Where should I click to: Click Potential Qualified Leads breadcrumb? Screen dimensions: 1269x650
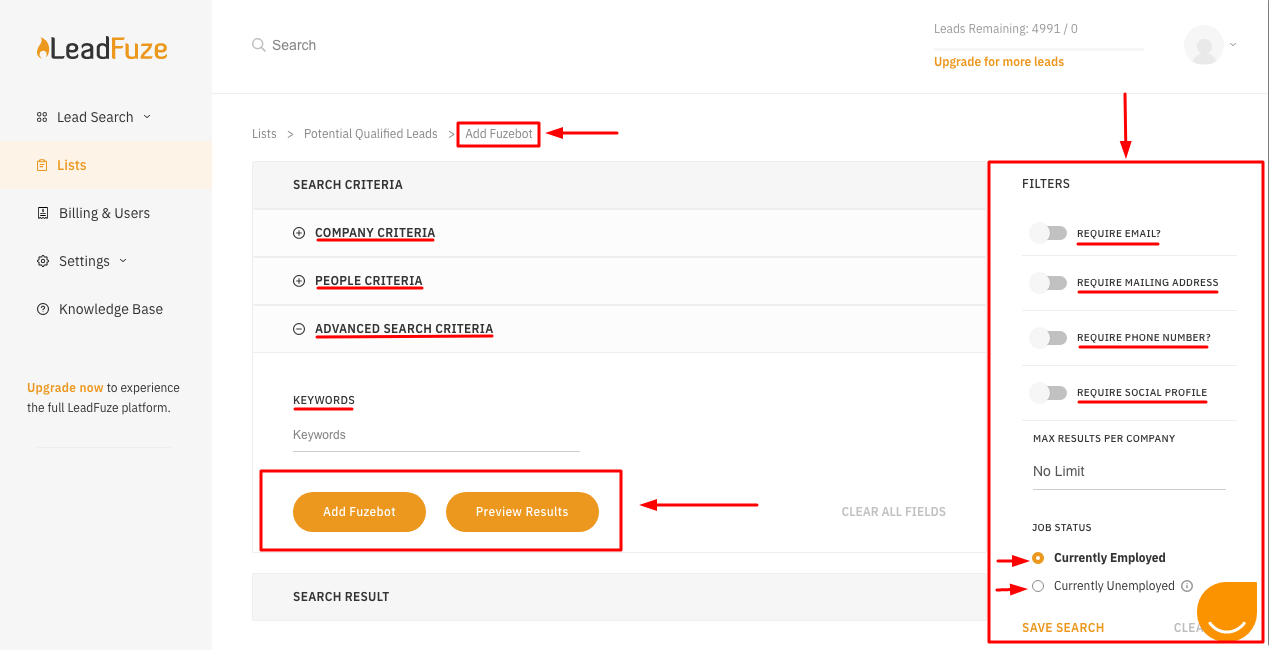pyautogui.click(x=371, y=134)
